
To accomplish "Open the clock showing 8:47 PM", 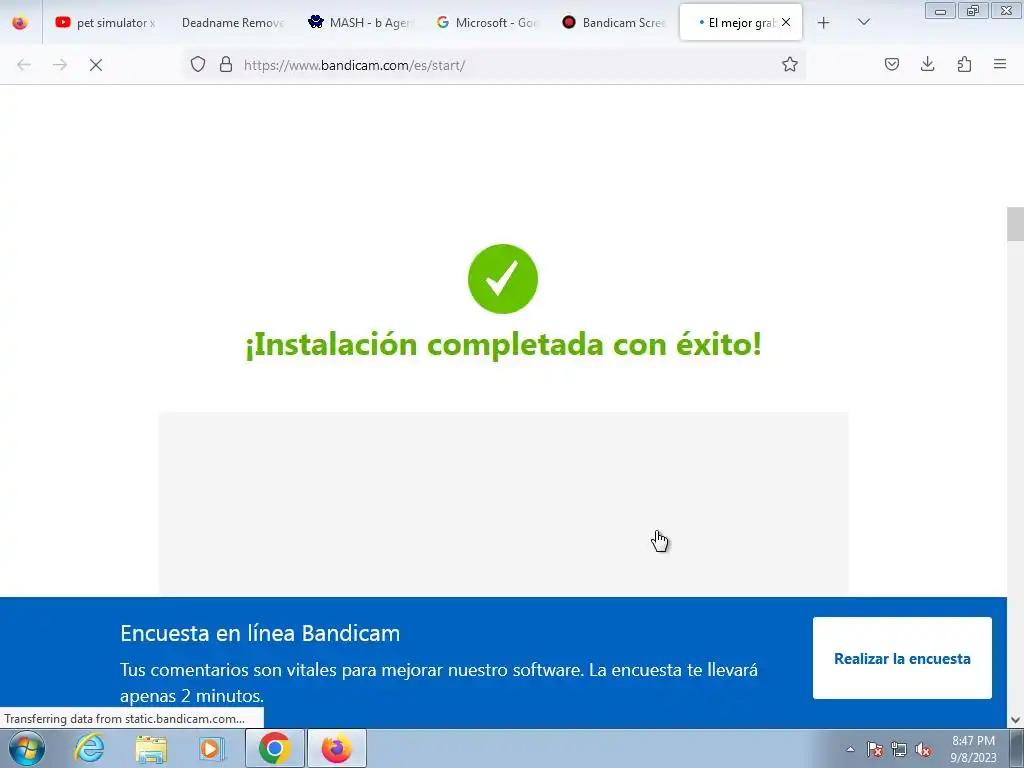I will click(x=973, y=749).
